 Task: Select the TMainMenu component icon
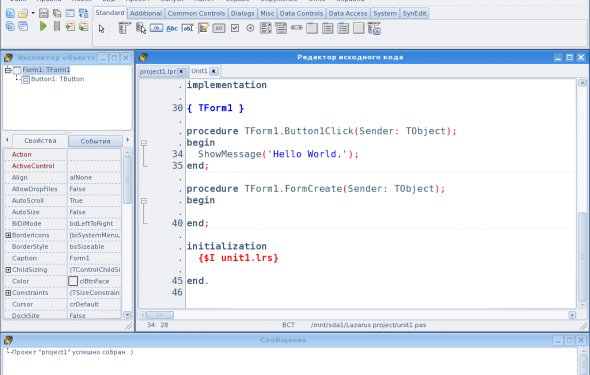[x=125, y=28]
